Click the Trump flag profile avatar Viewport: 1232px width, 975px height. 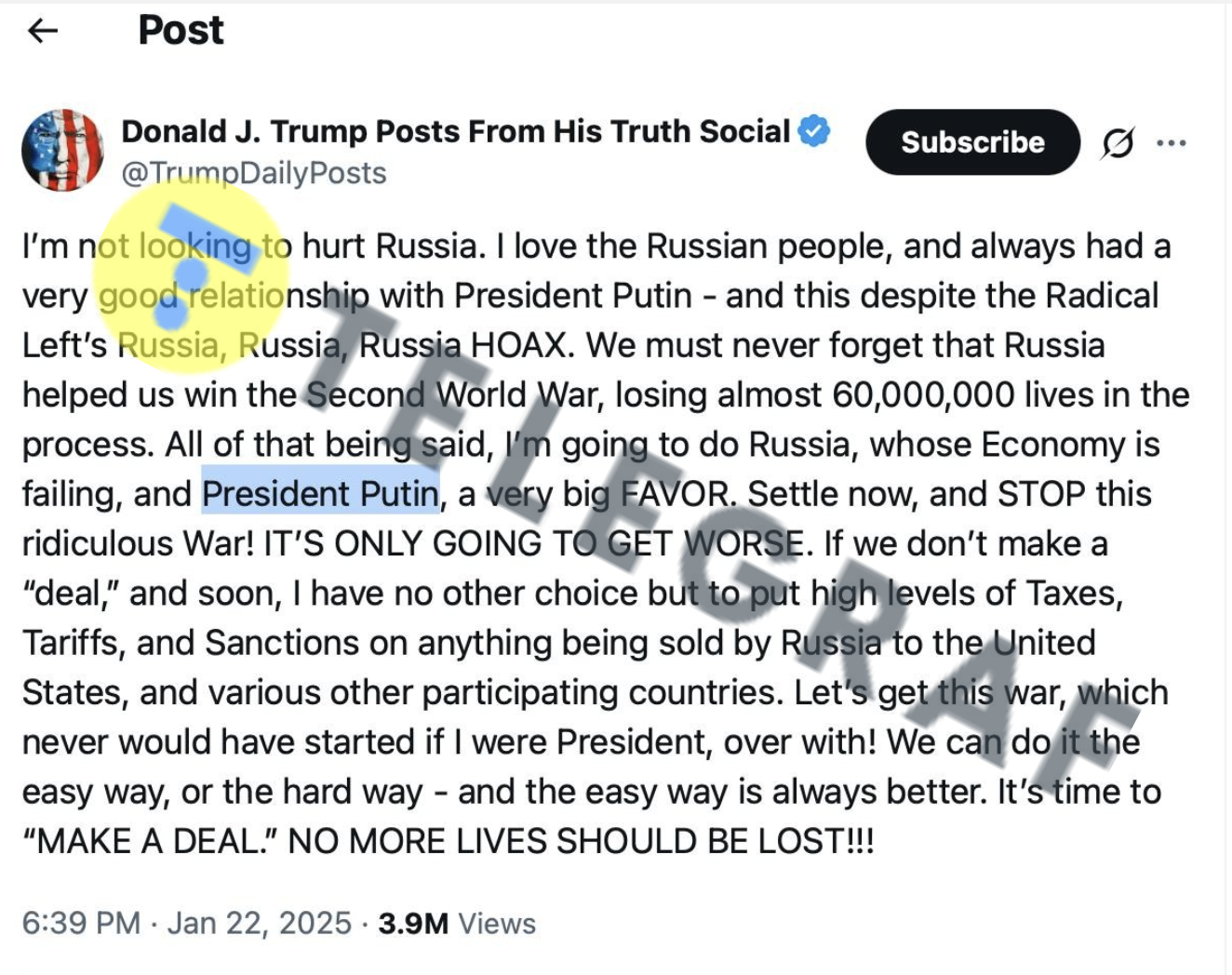click(62, 150)
